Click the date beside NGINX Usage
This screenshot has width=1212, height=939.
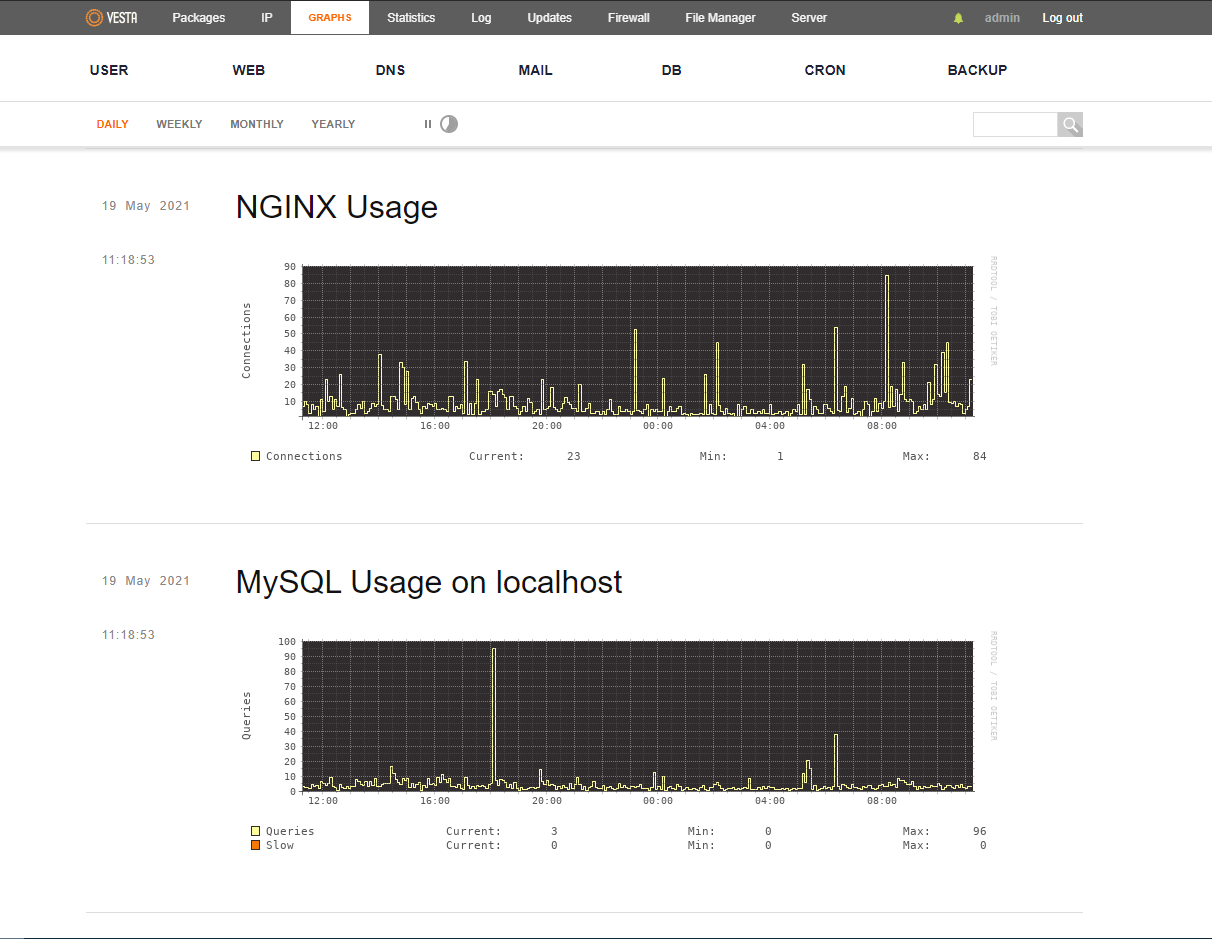point(146,206)
